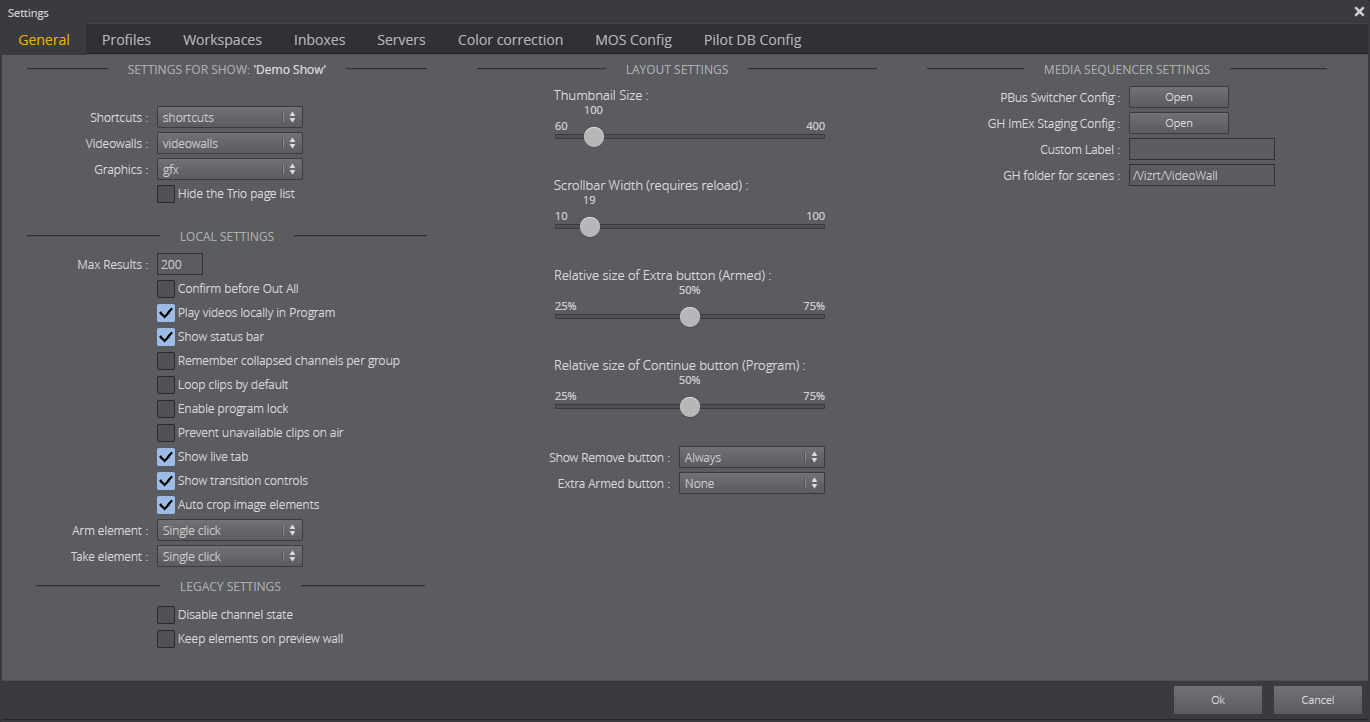
Task: Click the Cancel button
Action: (x=1318, y=700)
